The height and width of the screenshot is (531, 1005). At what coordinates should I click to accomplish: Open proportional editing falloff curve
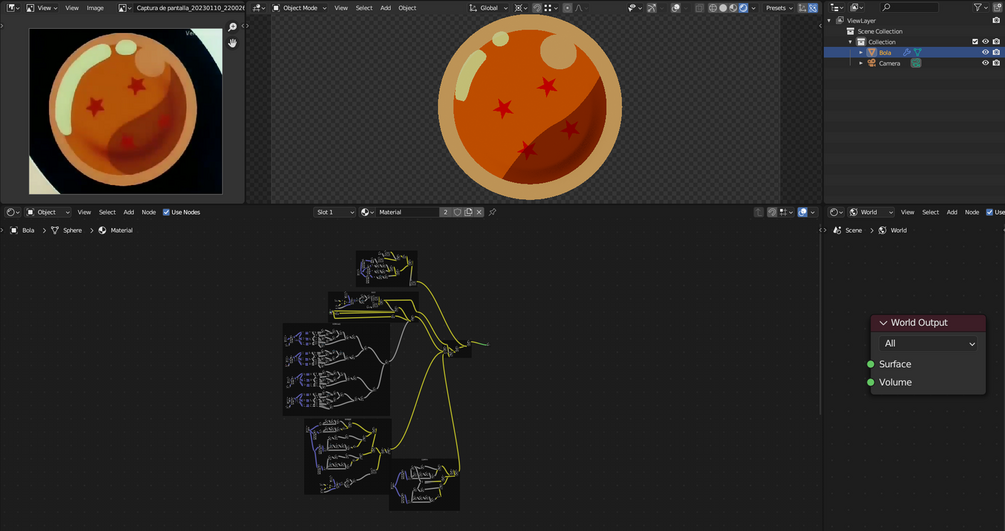point(580,8)
